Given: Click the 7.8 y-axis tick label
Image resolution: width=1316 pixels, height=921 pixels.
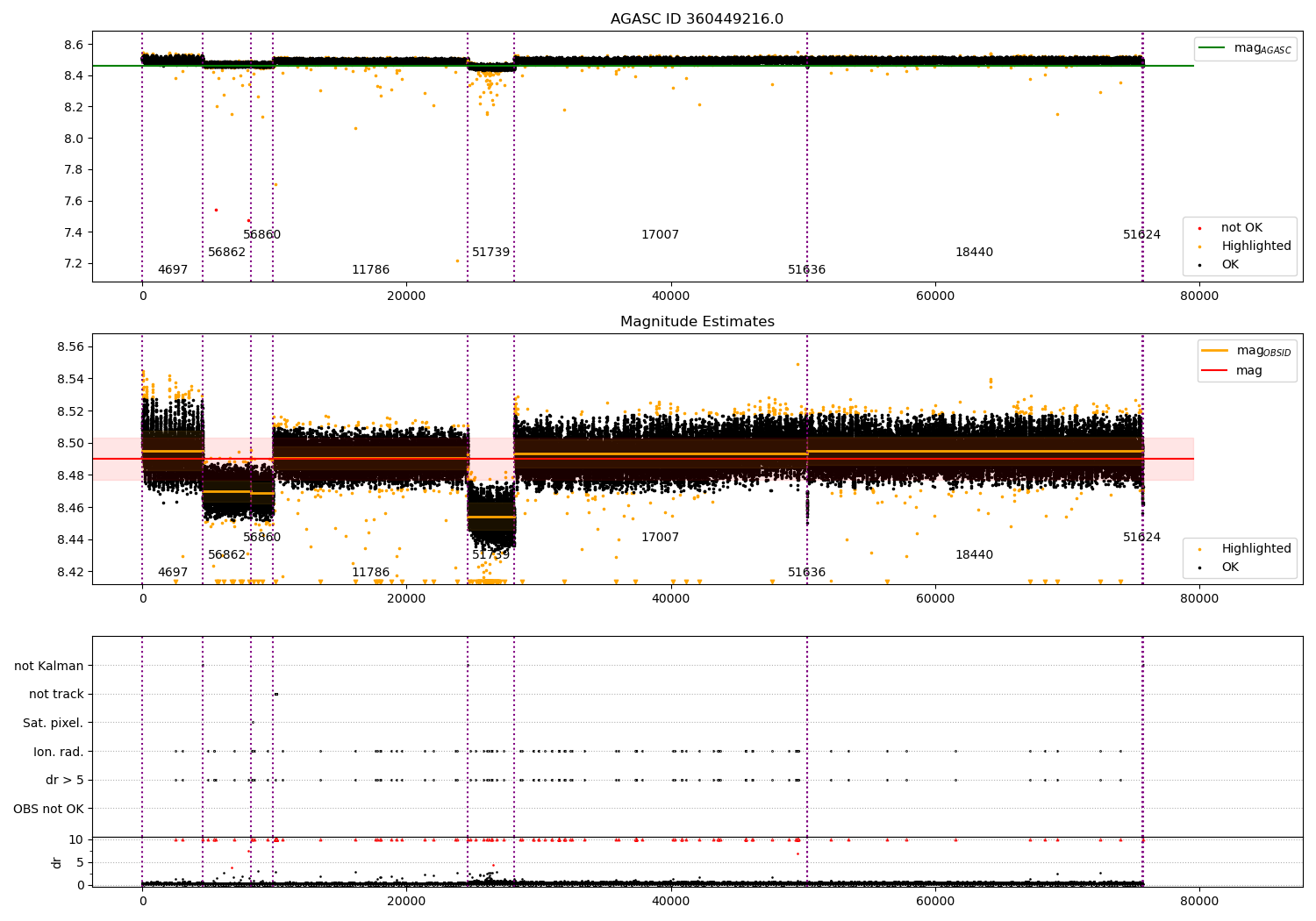Looking at the screenshot, I should 75,170.
